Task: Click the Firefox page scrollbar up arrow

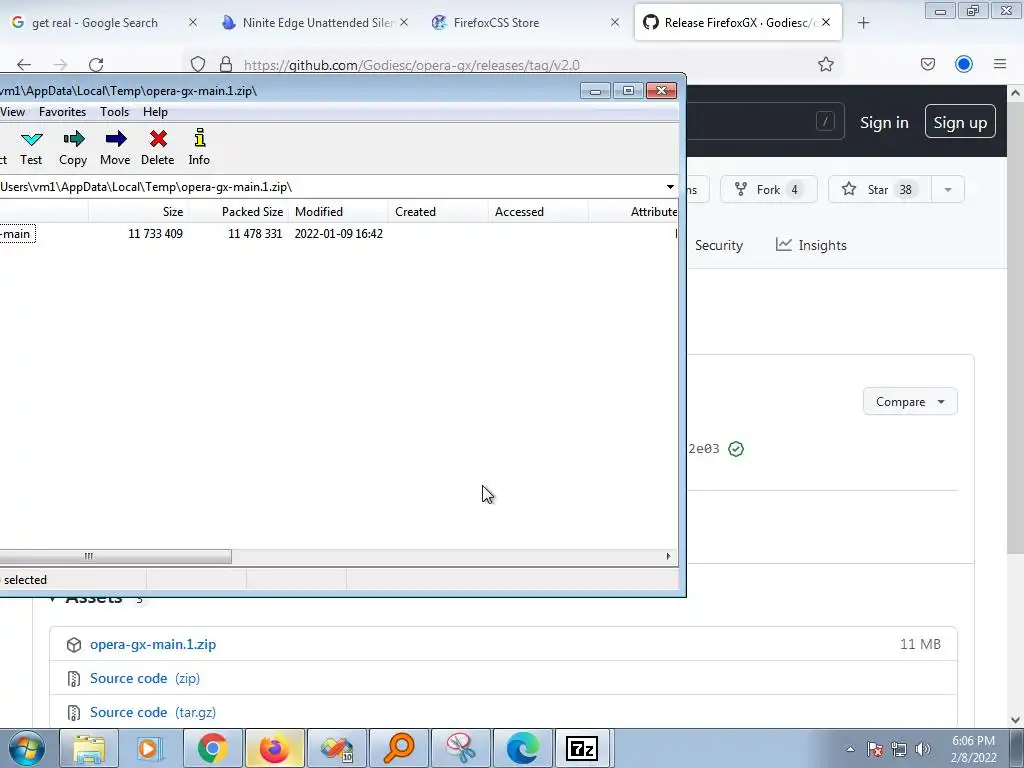Action: 1015,93
